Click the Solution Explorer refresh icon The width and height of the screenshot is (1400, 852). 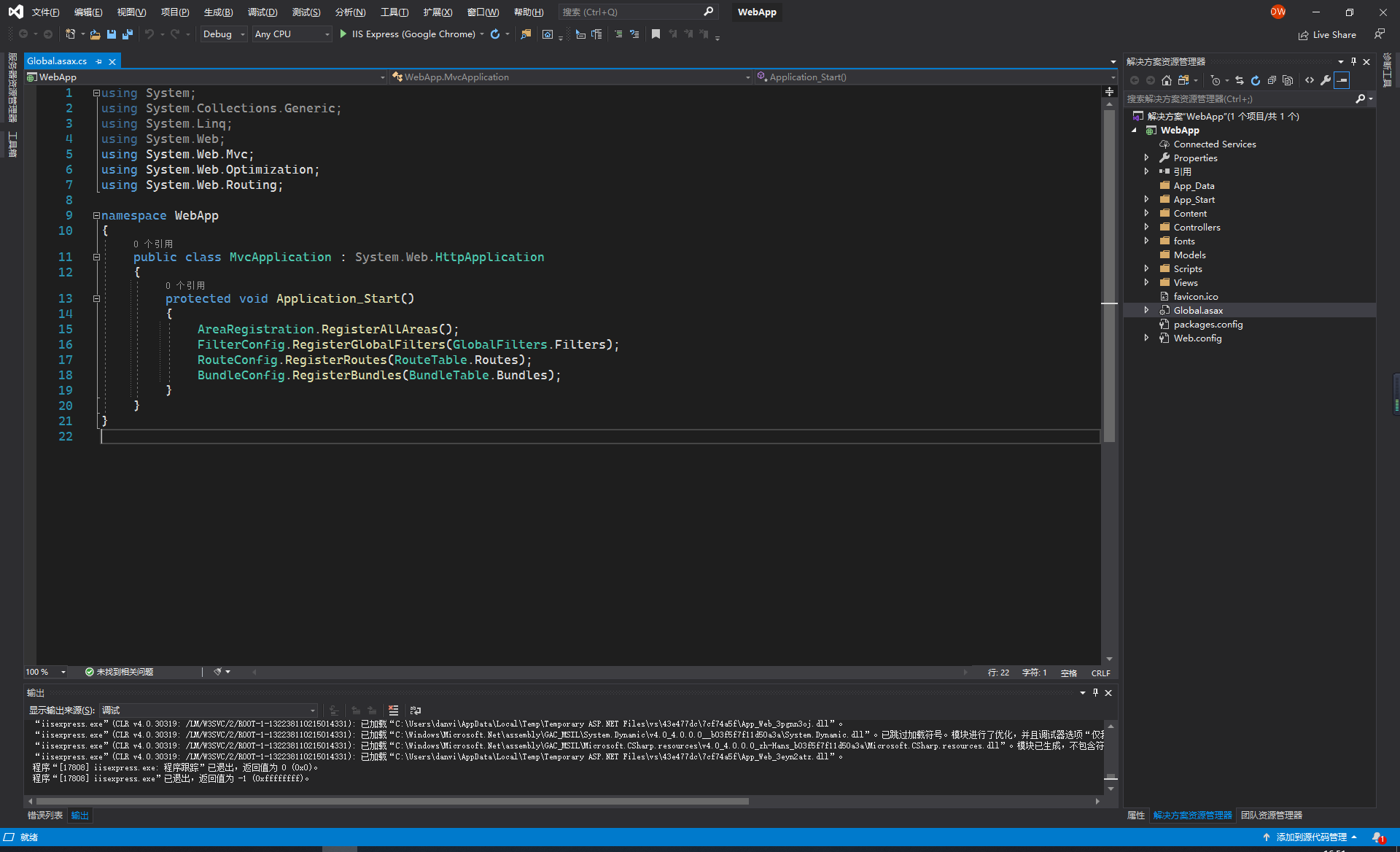coord(1255,80)
